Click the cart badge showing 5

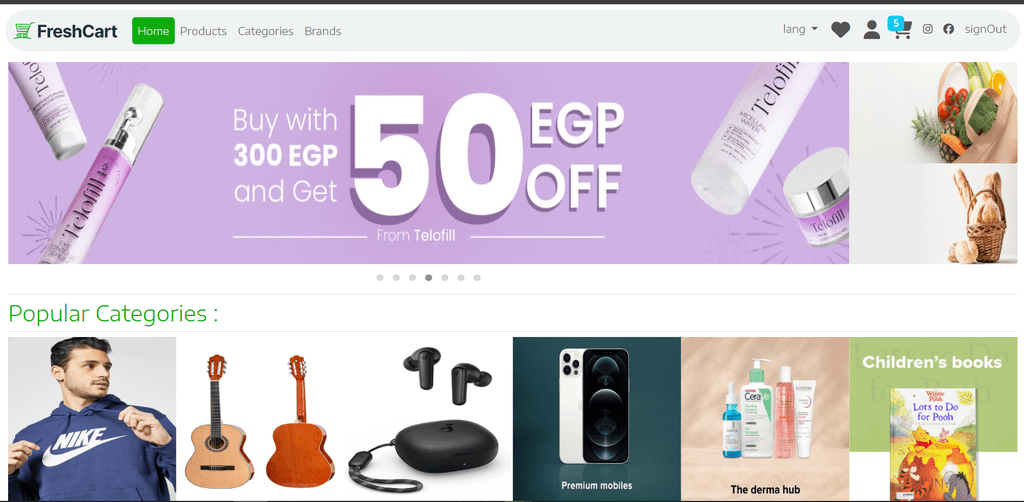896,23
